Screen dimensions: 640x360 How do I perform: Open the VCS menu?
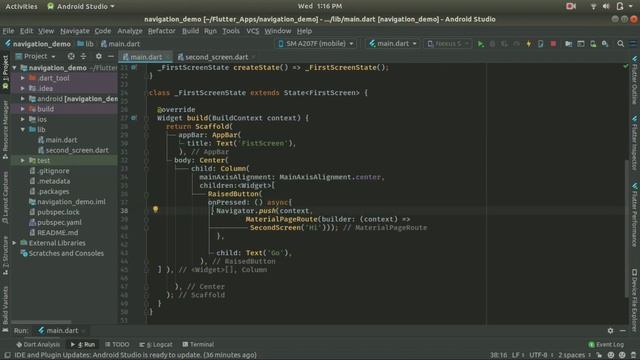pos(252,31)
